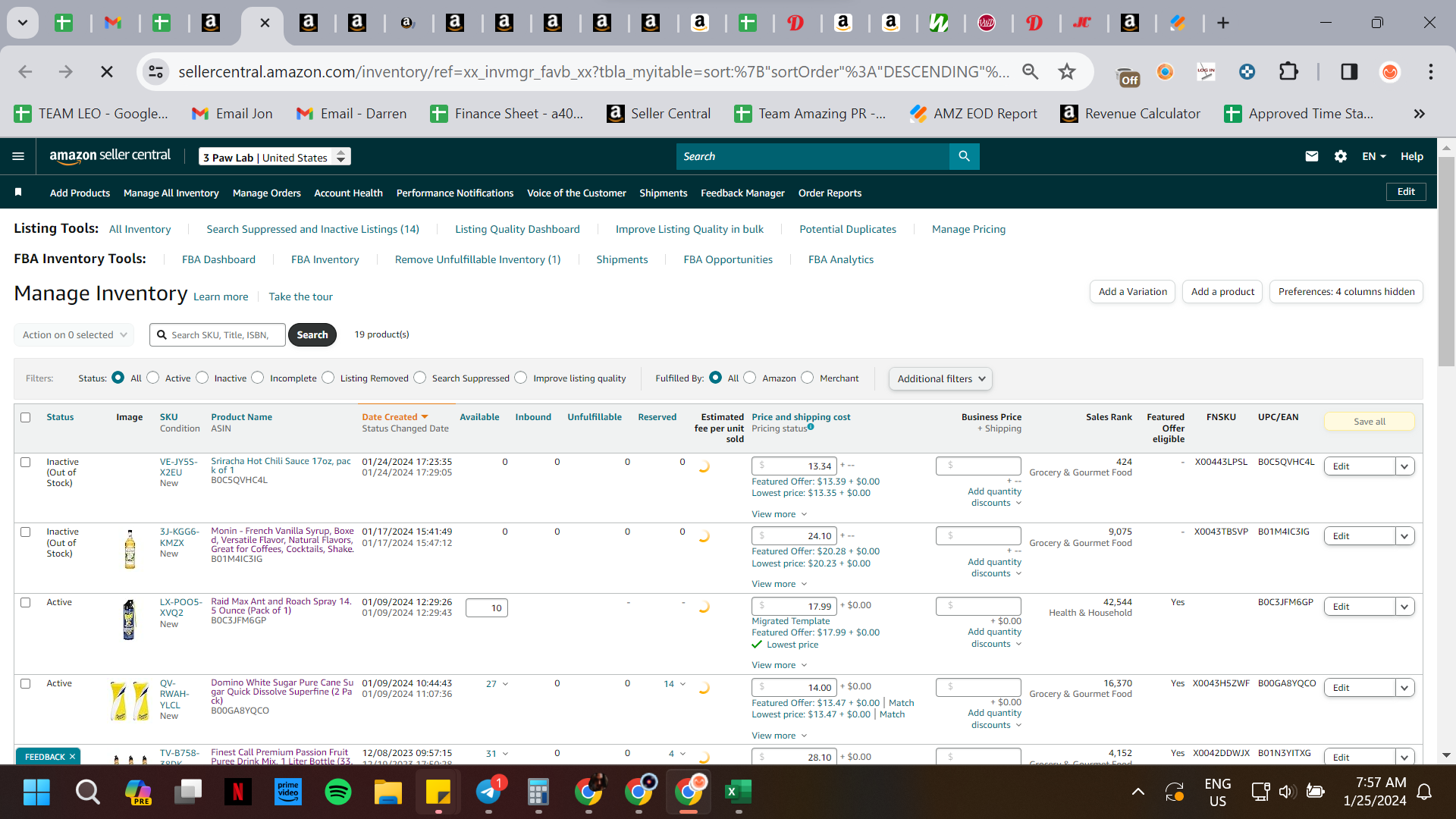Select Fulfilled By 'Amazon' radio button

[750, 378]
